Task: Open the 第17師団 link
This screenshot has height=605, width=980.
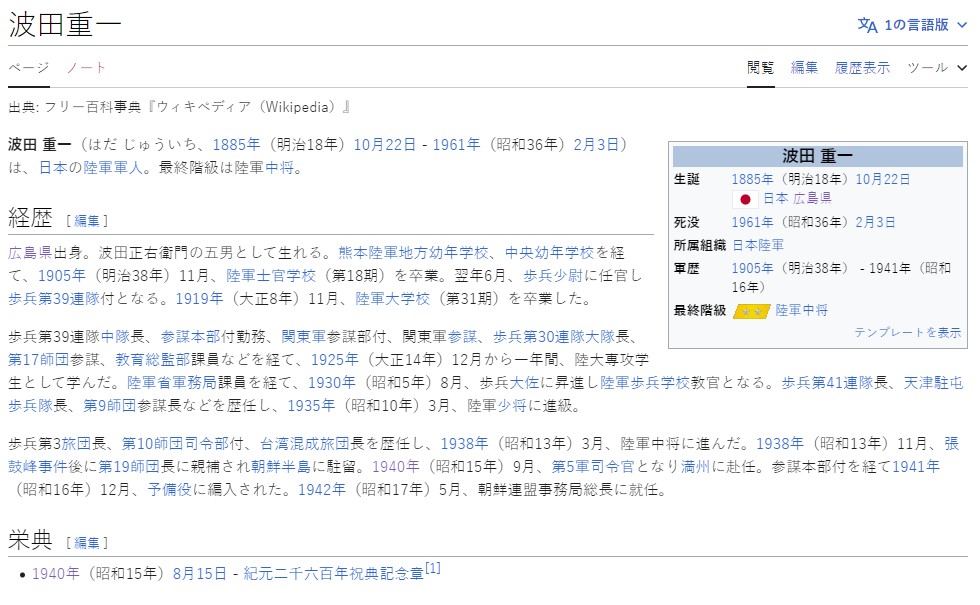Action: 39,360
